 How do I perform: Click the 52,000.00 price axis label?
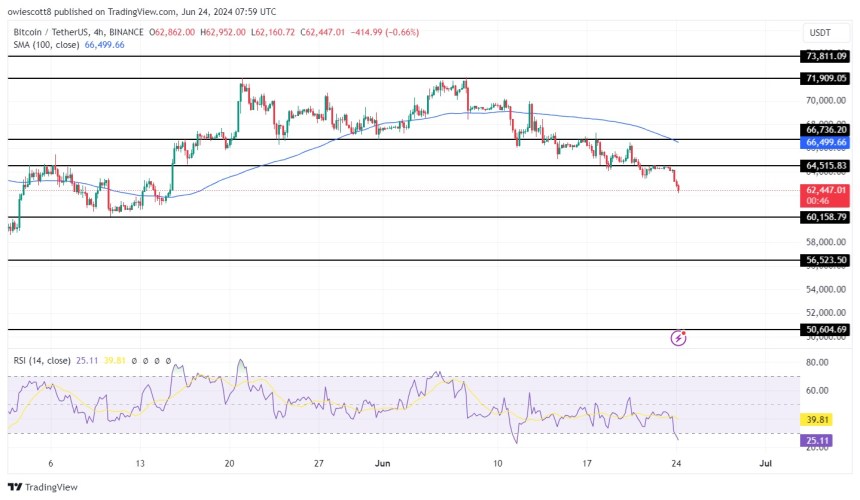point(825,313)
